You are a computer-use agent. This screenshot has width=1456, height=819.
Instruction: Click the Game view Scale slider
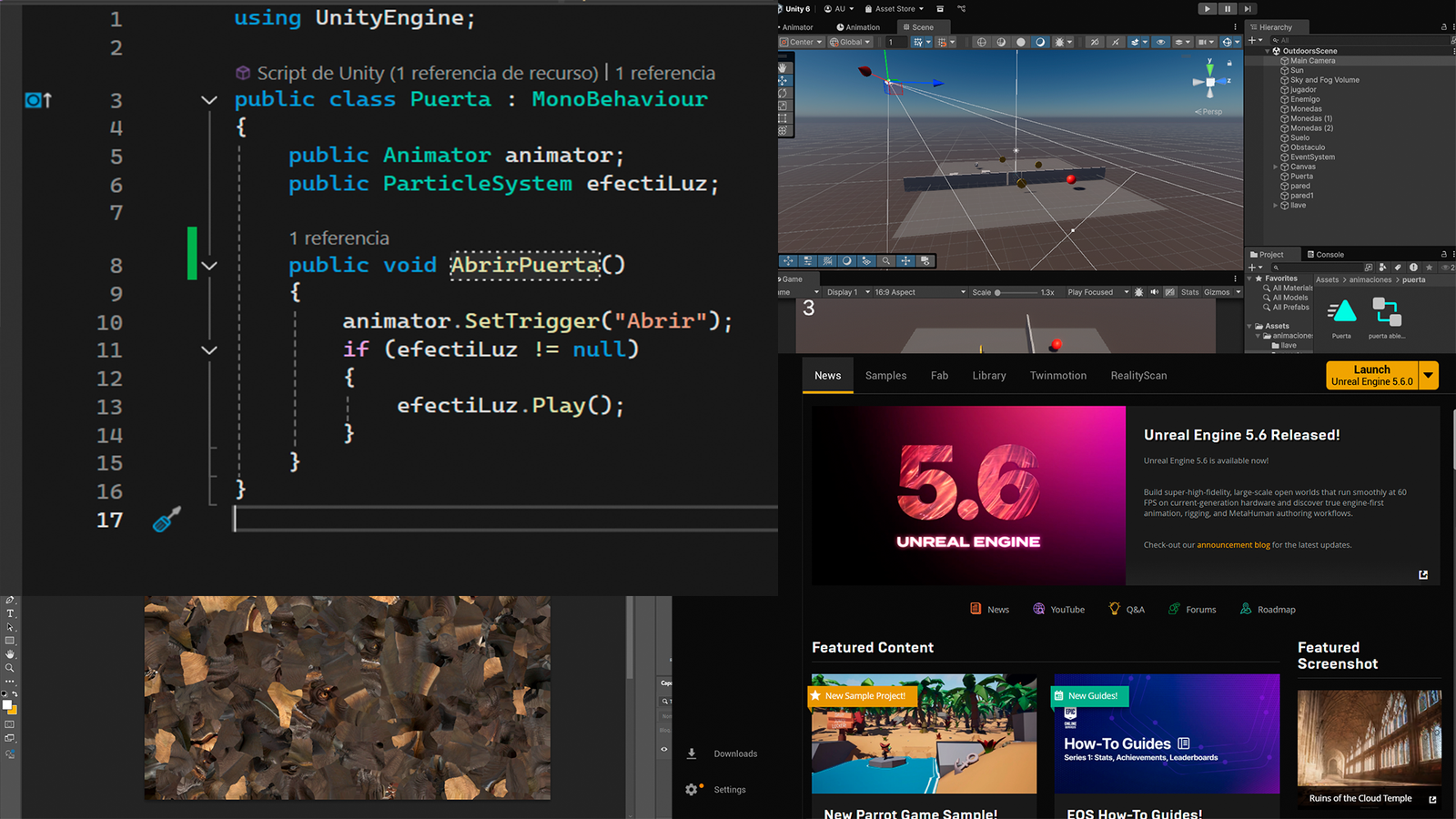coord(1016,292)
